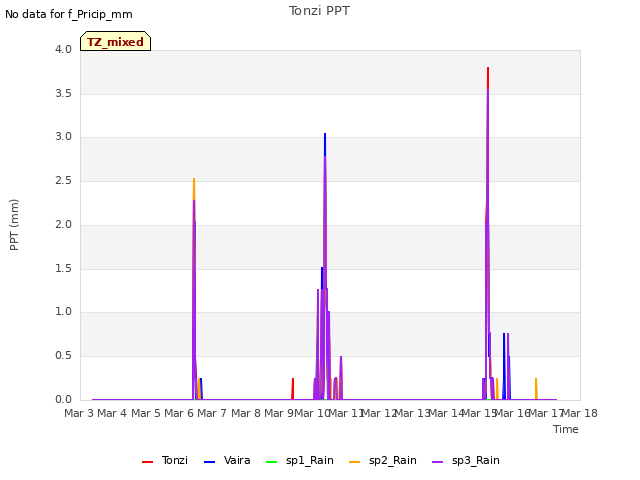Click the Mar 13 x-axis tick label
This screenshot has height=480, width=640.
pos(412,413)
